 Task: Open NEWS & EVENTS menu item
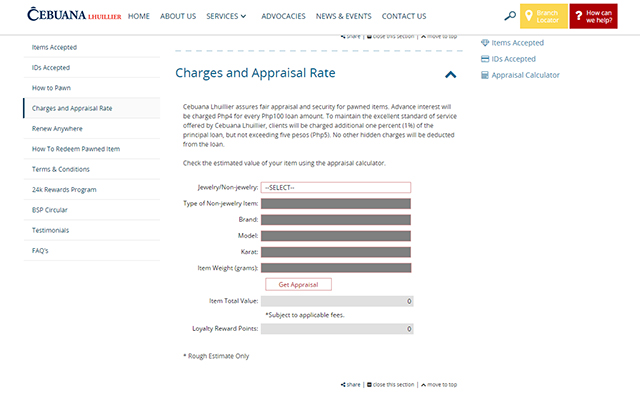pos(344,16)
